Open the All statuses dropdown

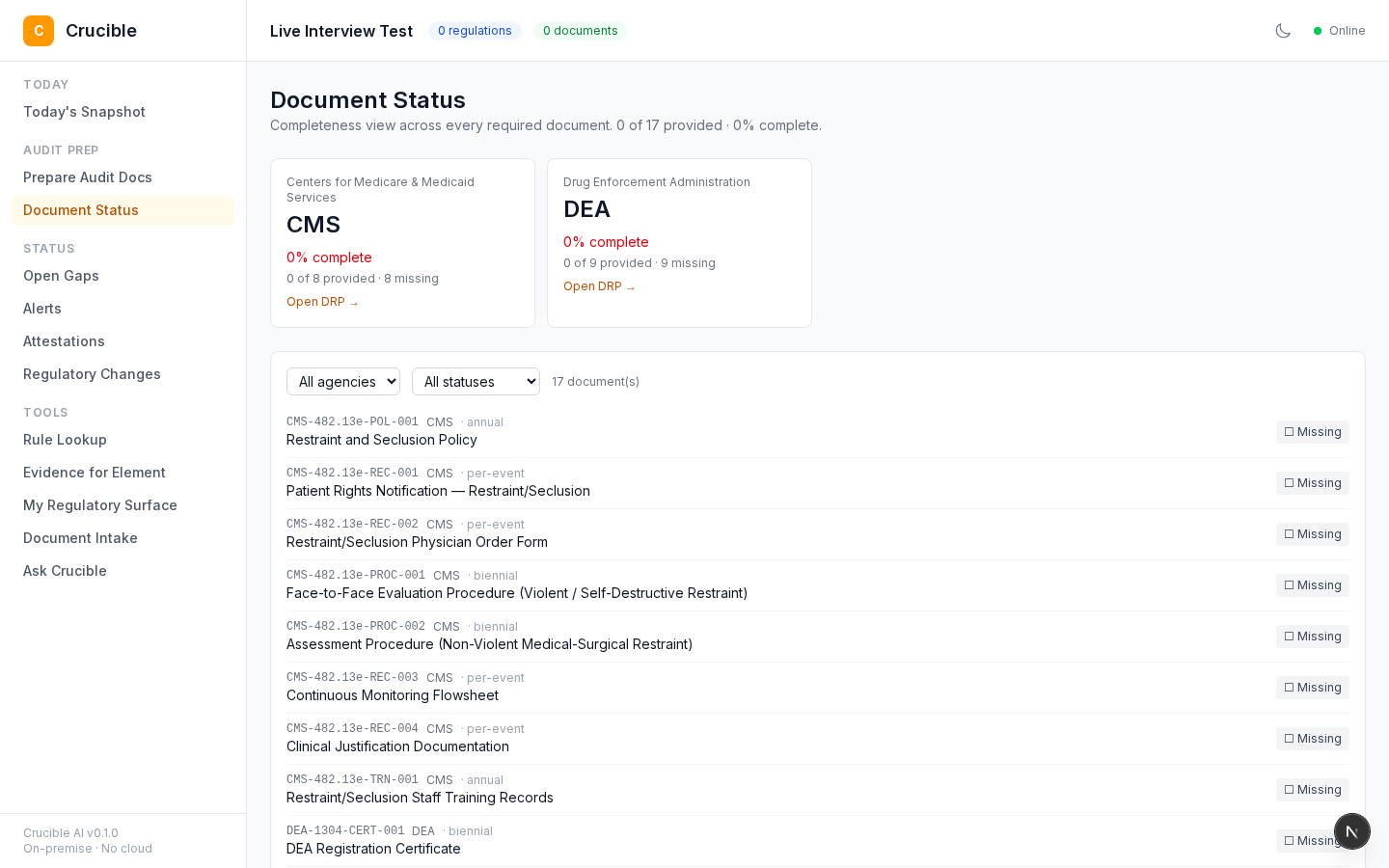tap(476, 381)
